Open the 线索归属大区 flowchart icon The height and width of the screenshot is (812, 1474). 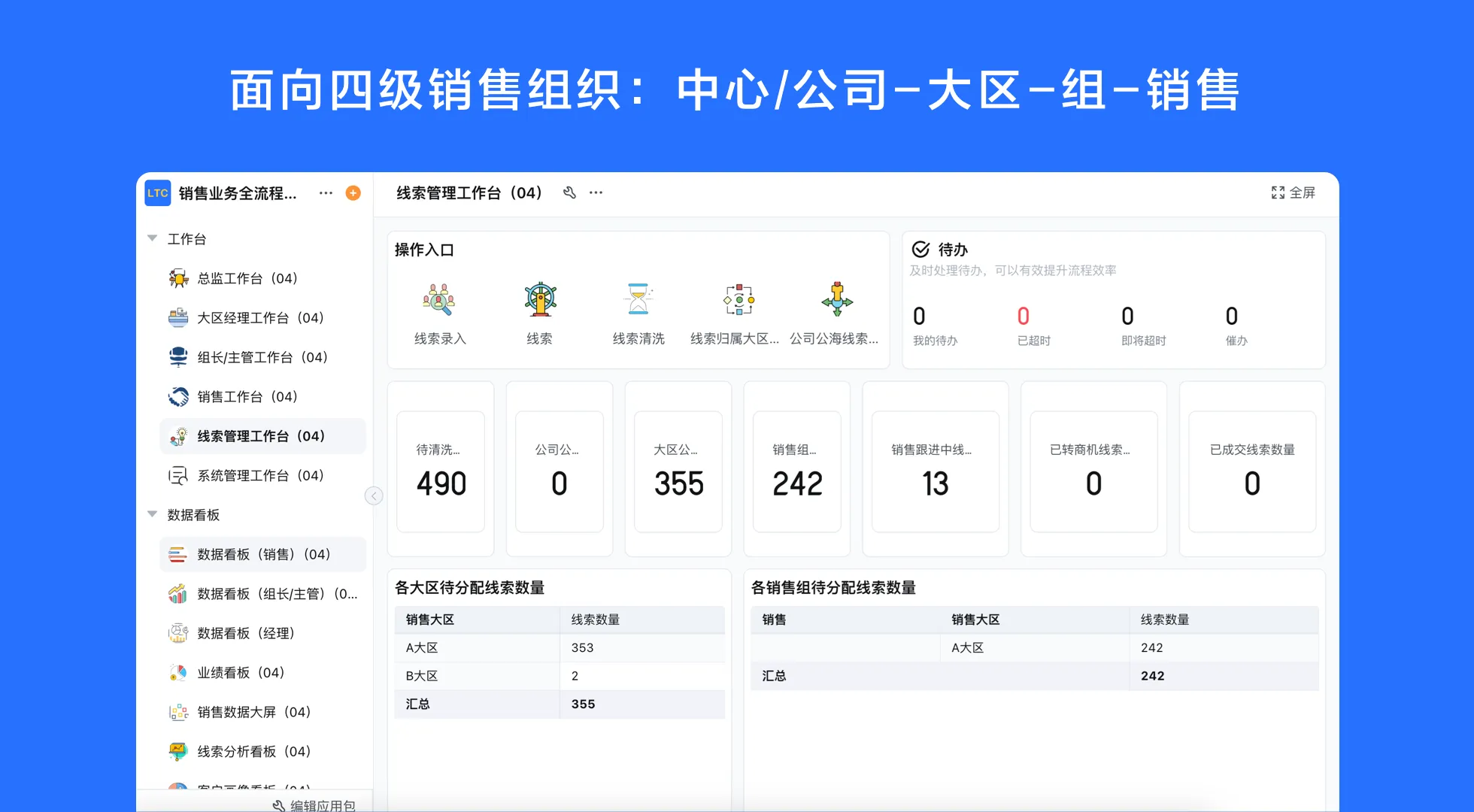click(x=738, y=300)
